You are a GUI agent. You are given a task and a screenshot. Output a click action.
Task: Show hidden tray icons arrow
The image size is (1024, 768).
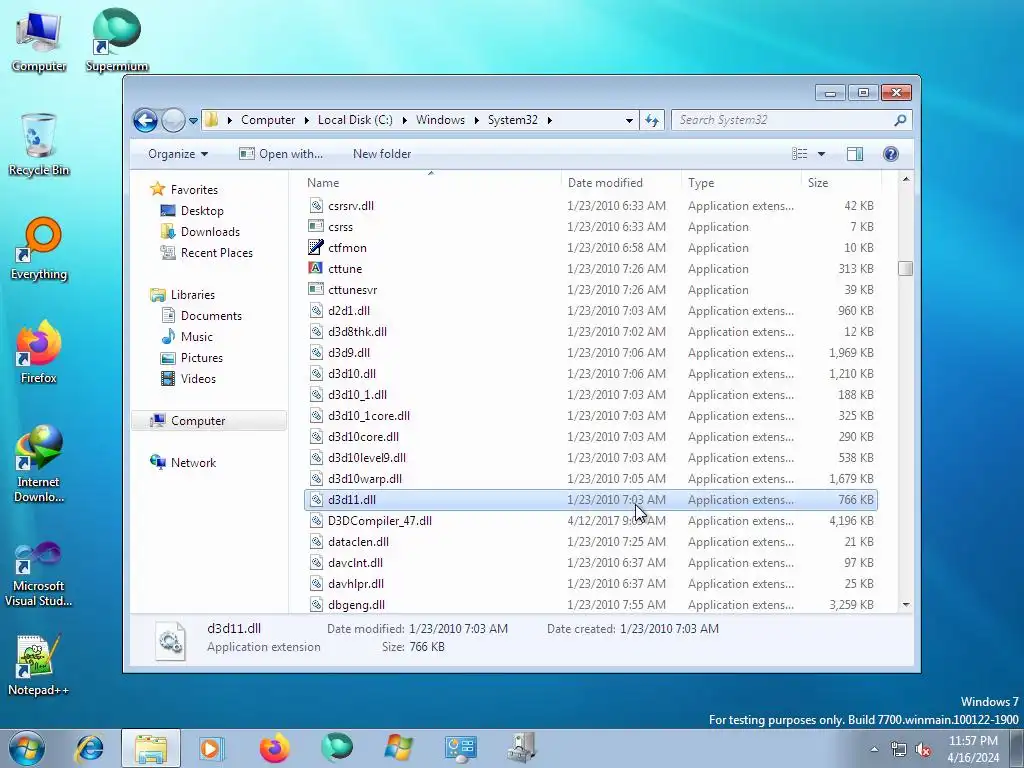(x=874, y=750)
